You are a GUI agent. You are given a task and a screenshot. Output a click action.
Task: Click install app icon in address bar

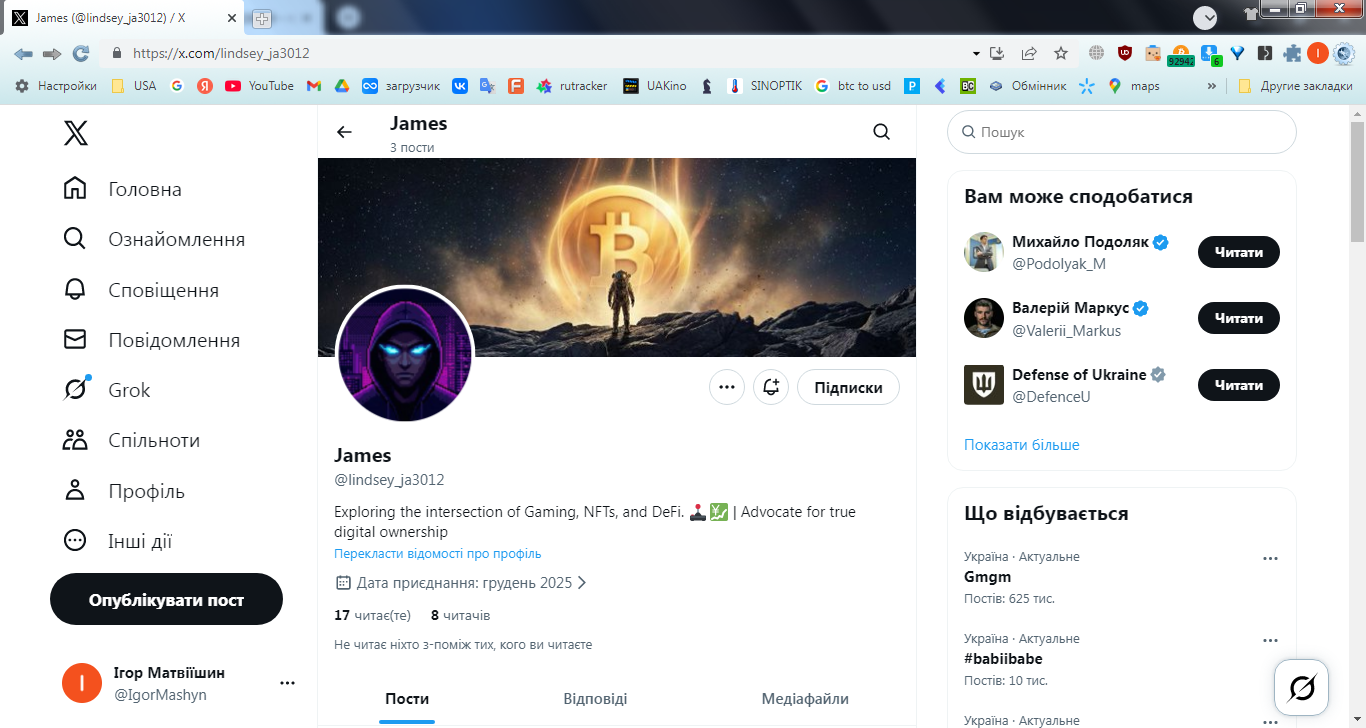point(997,53)
